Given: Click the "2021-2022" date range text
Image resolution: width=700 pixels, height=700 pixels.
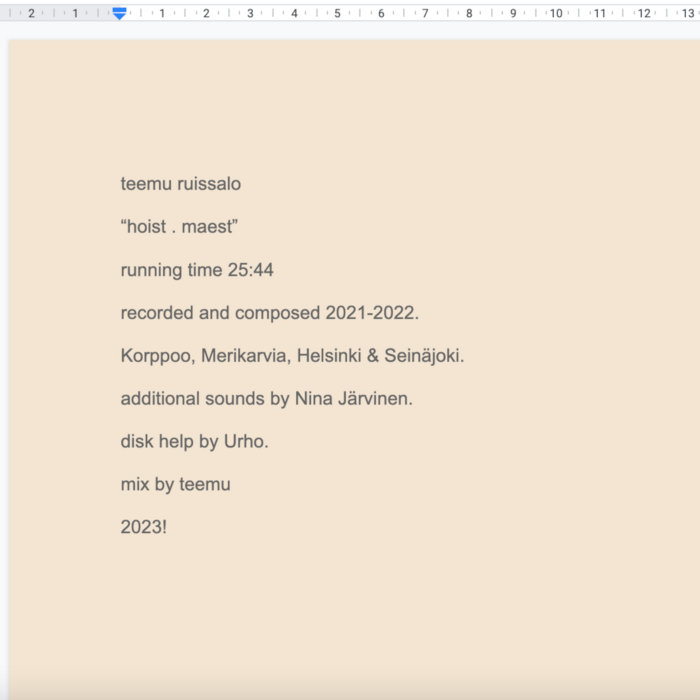Looking at the screenshot, I should coord(369,313).
